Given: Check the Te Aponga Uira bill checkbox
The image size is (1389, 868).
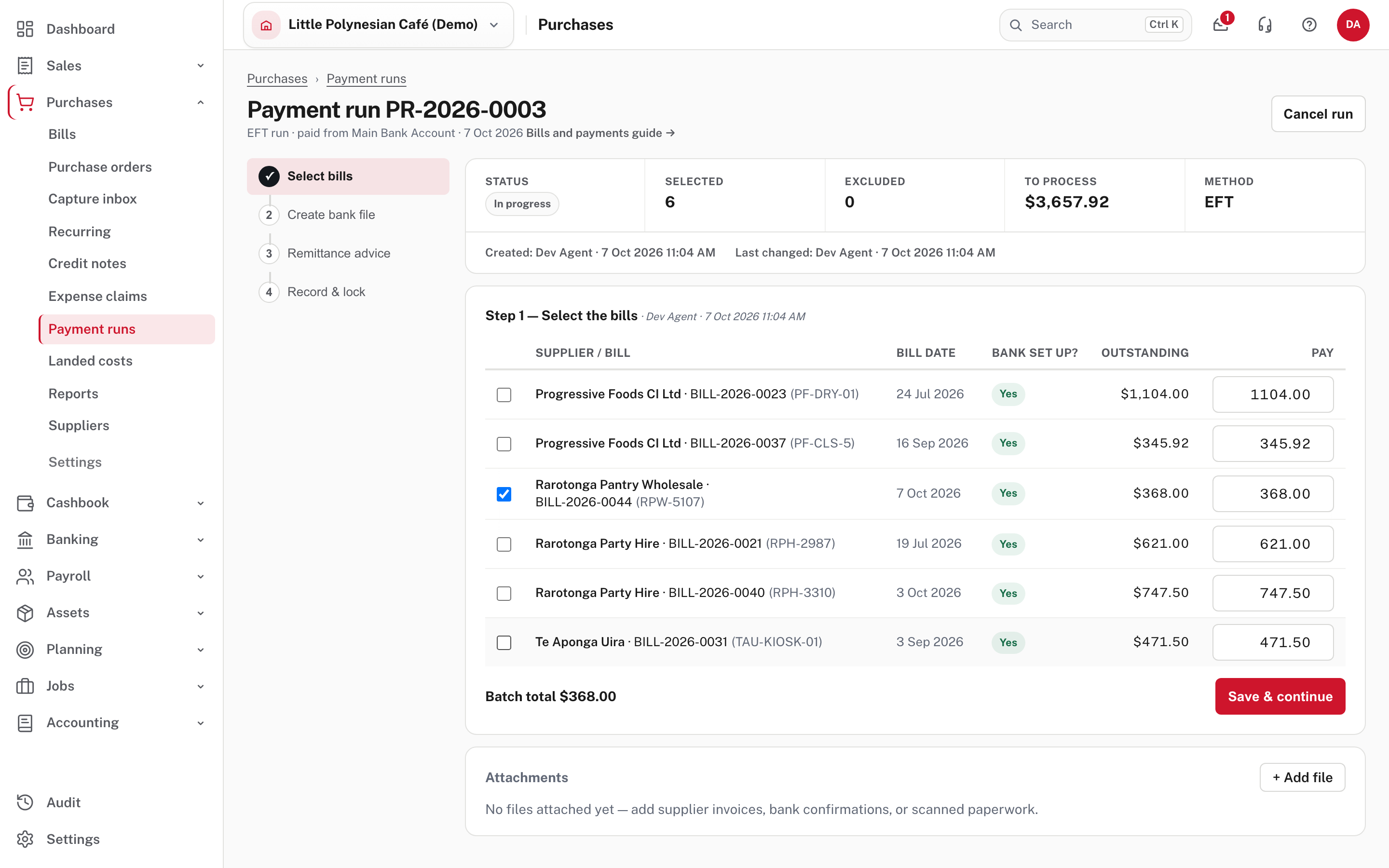Looking at the screenshot, I should coord(504,642).
